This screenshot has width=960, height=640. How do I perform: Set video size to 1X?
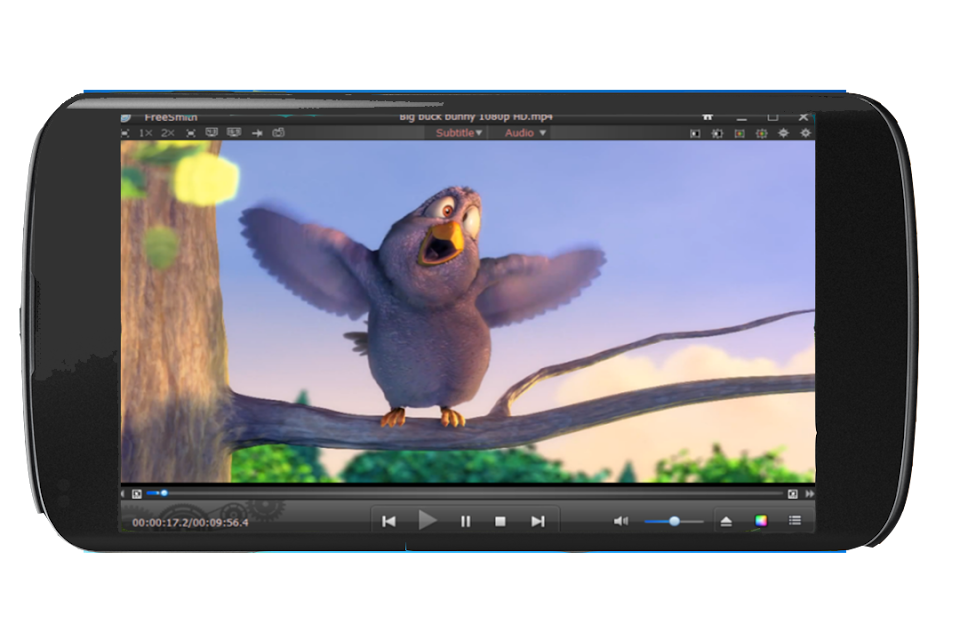point(145,133)
